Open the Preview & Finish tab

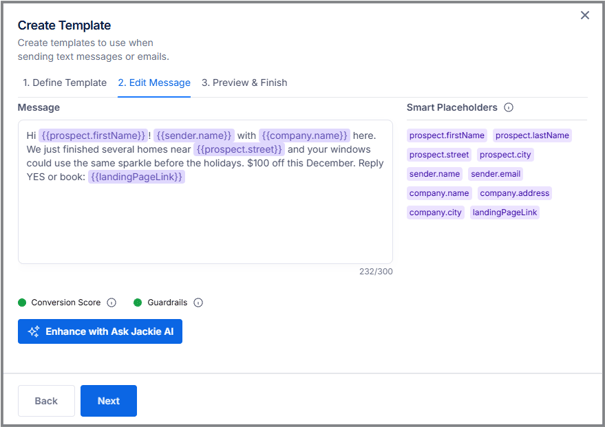(244, 83)
